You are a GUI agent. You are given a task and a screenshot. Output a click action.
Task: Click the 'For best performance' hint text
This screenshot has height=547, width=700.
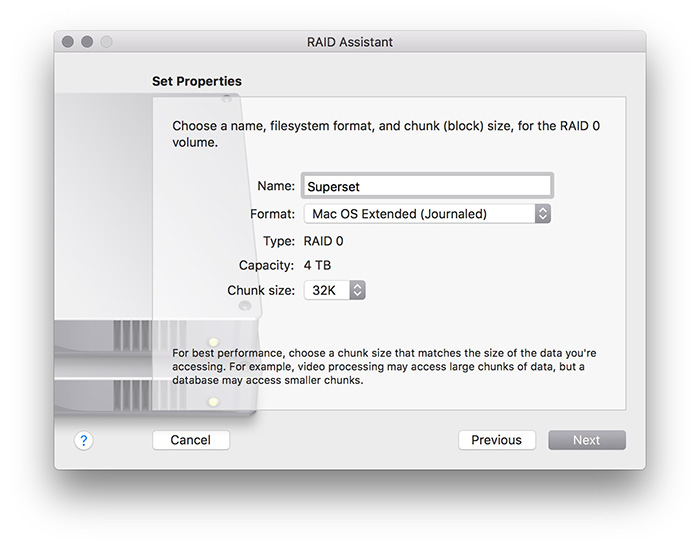click(384, 367)
